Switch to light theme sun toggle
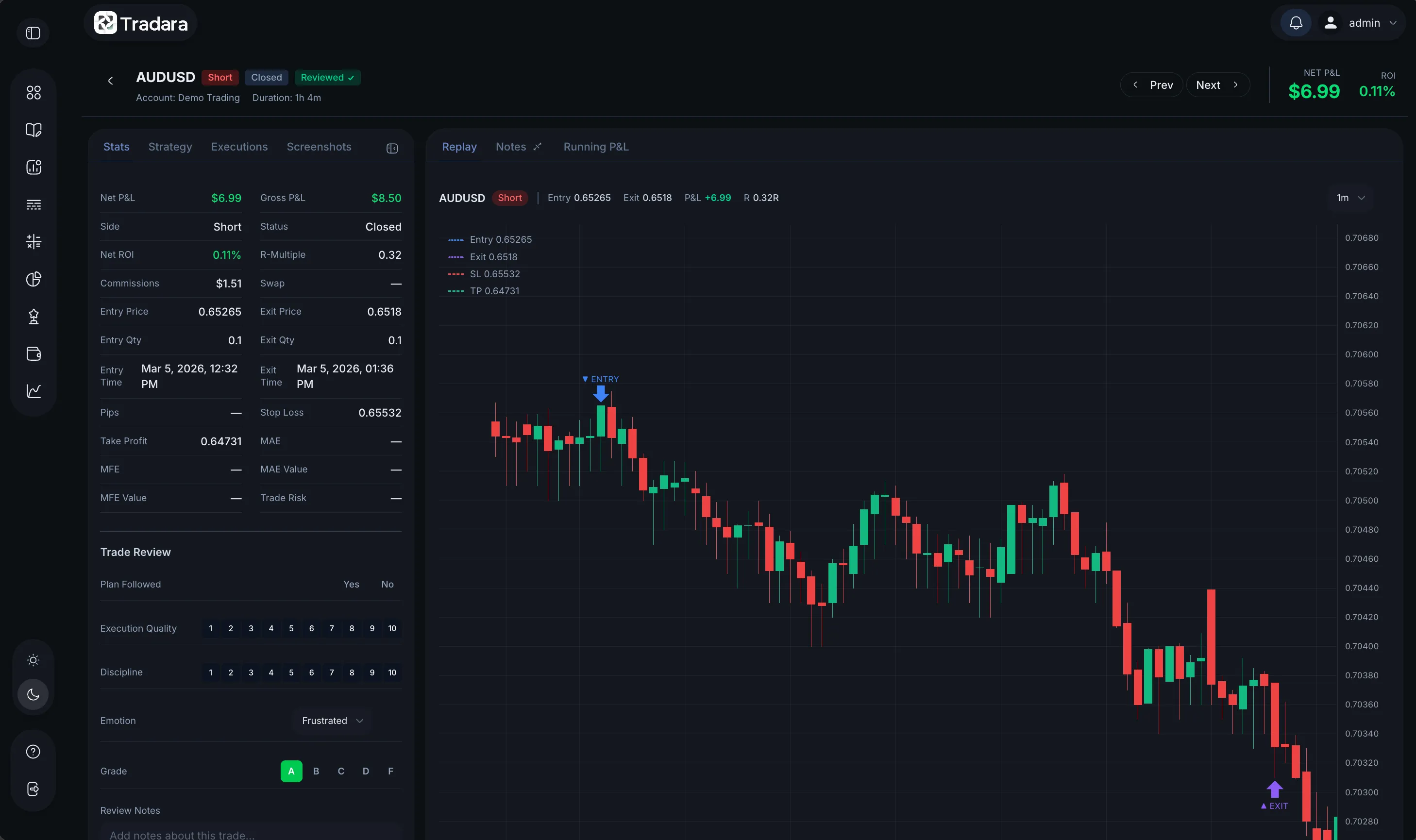Image resolution: width=1416 pixels, height=840 pixels. pyautogui.click(x=34, y=659)
